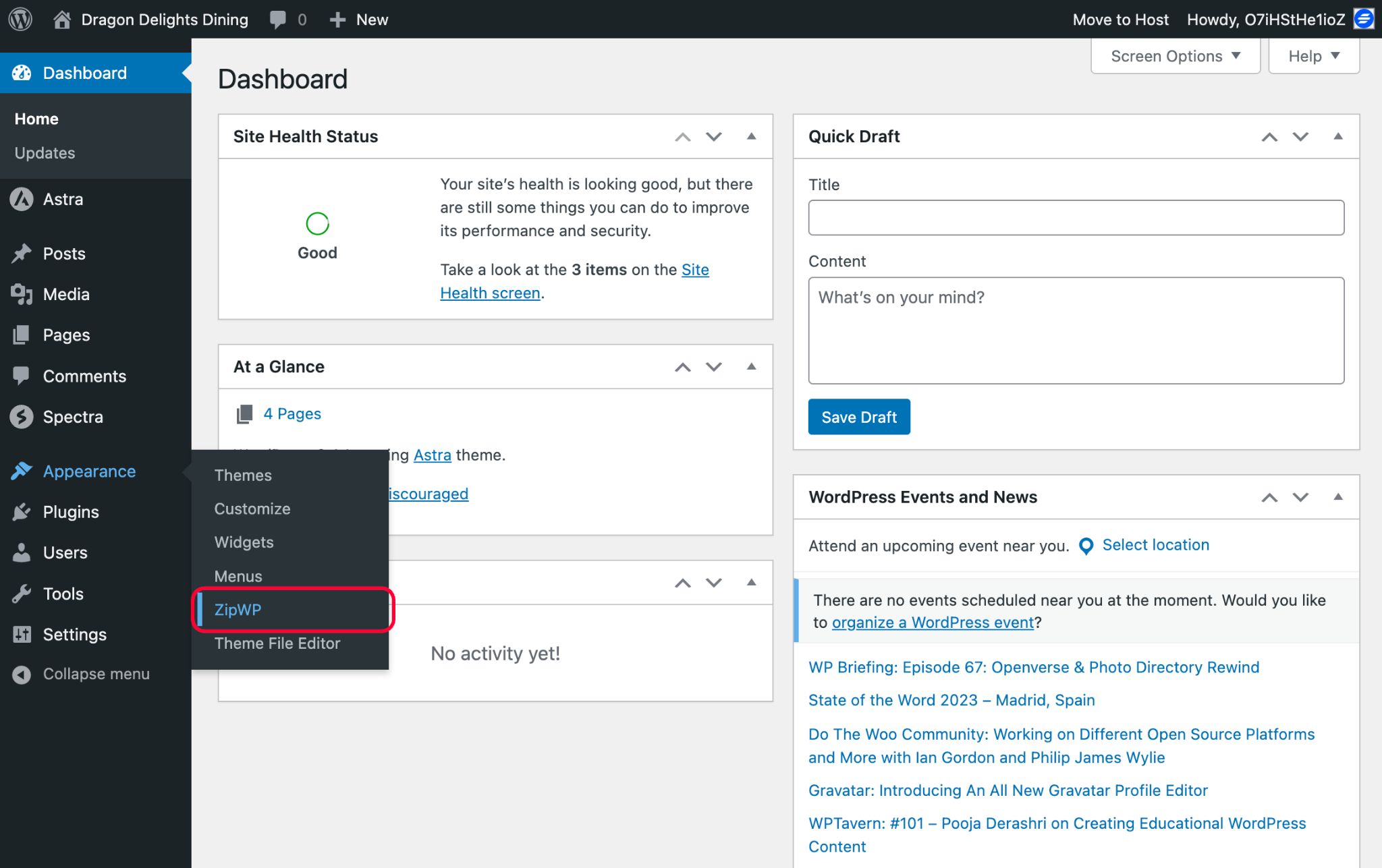Viewport: 1382px width, 868px height.
Task: Toggle the WordPress Events and News panel
Action: point(1337,497)
